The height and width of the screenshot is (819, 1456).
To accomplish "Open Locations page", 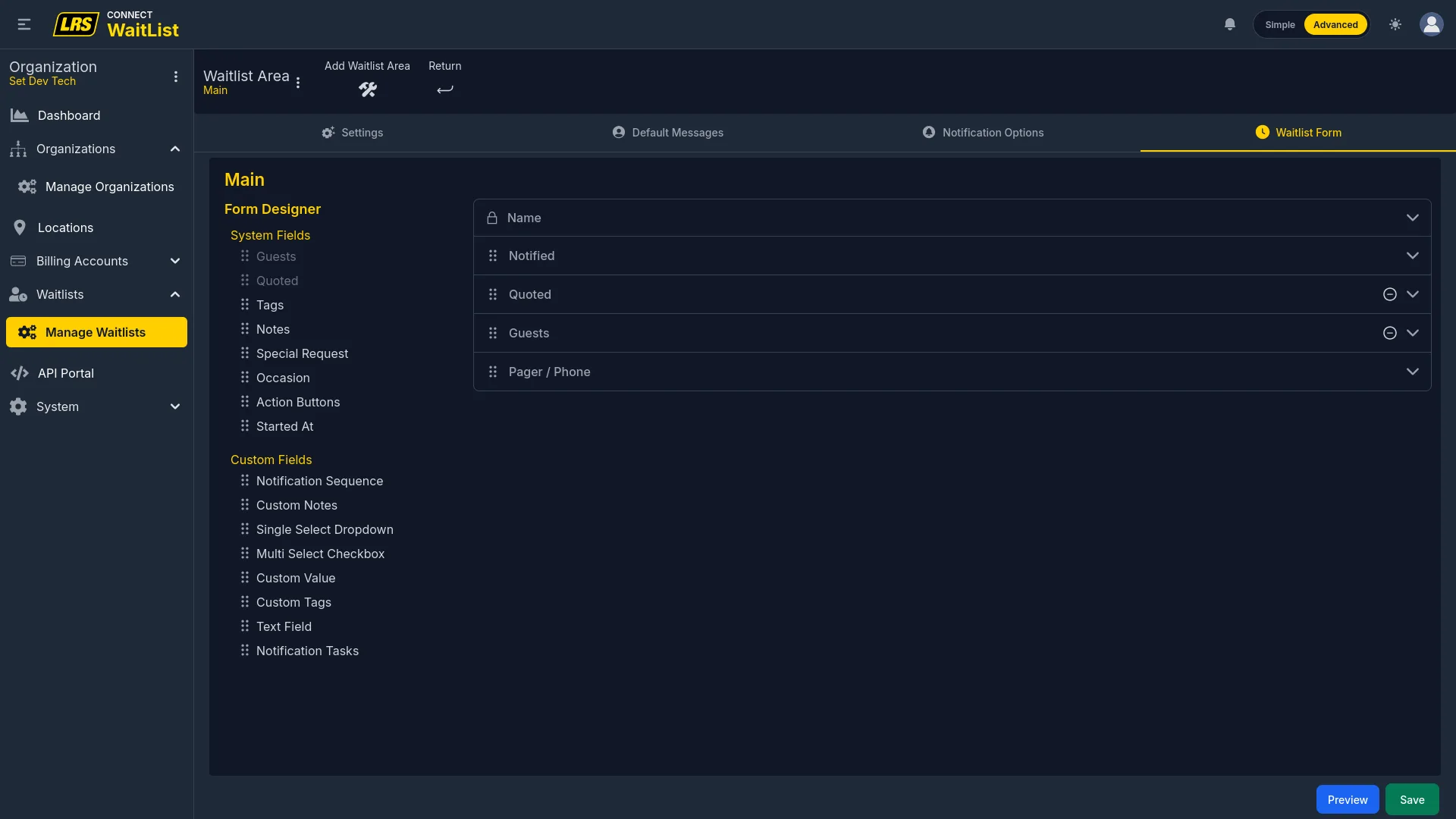I will pos(96,227).
